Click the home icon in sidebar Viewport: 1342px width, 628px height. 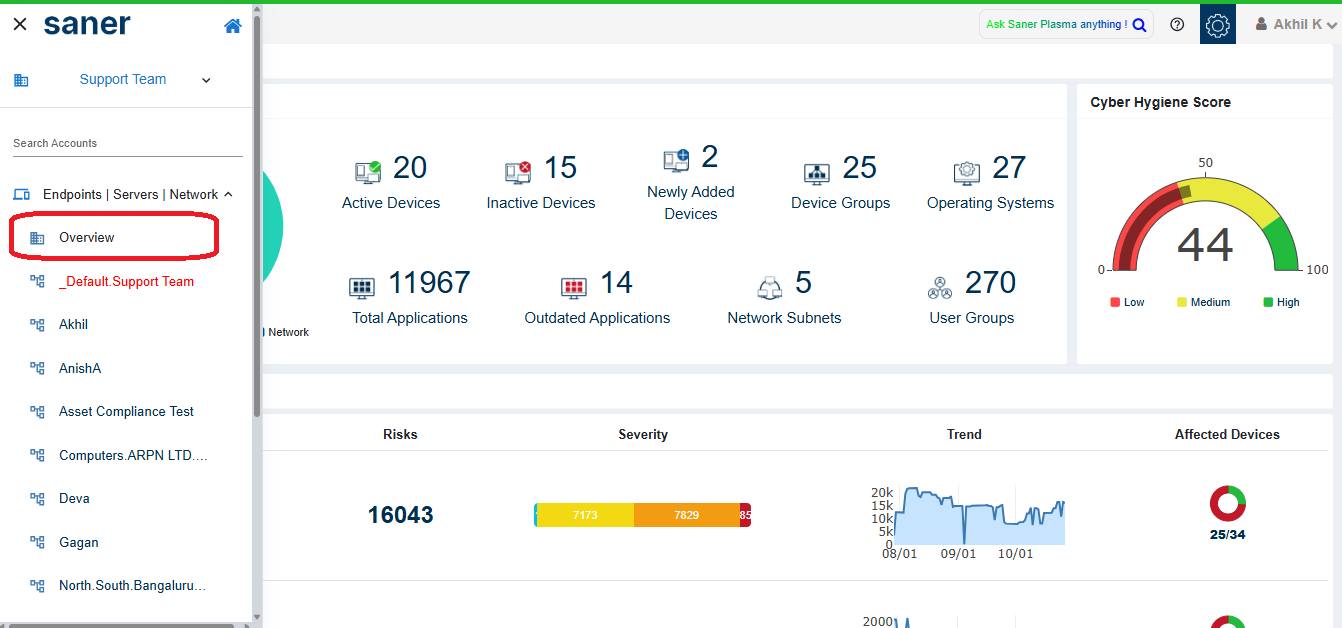click(x=233, y=26)
